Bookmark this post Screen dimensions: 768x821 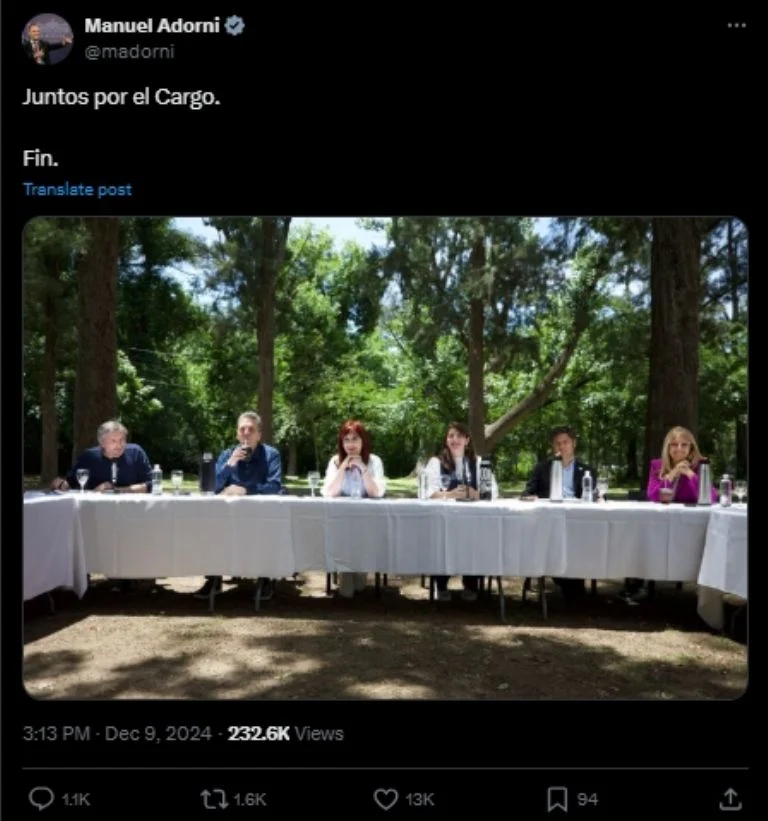point(557,798)
